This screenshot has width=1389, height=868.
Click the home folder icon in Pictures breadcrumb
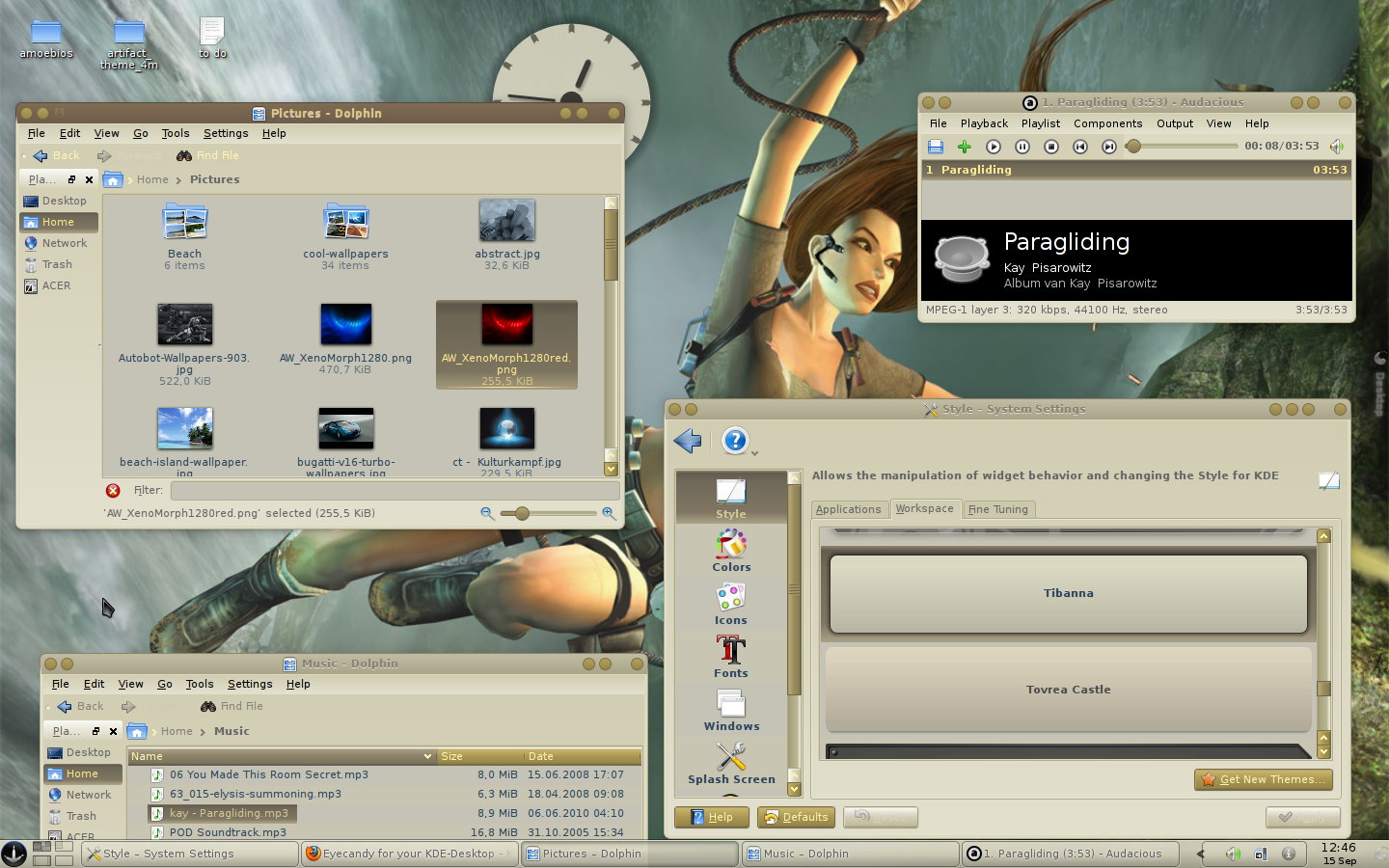(113, 179)
